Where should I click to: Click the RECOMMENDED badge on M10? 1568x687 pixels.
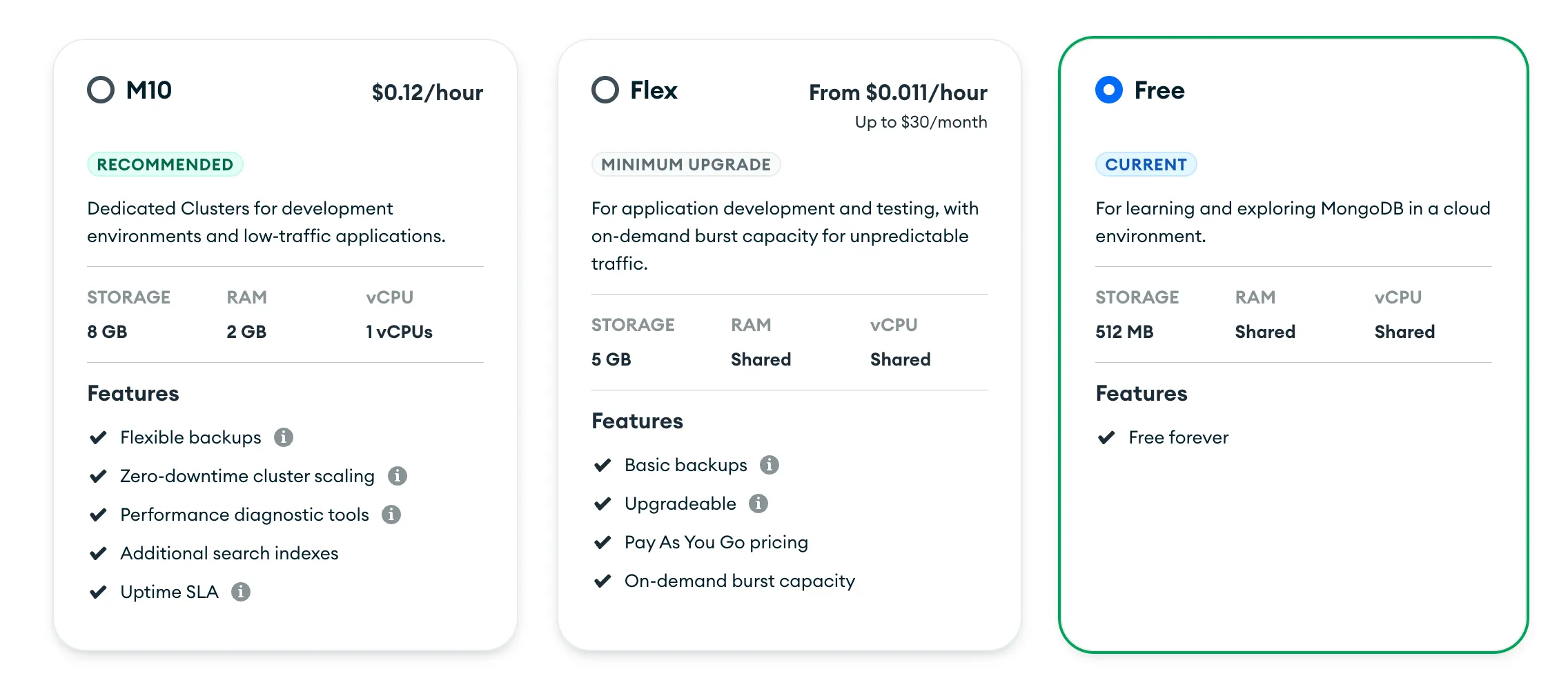click(165, 164)
